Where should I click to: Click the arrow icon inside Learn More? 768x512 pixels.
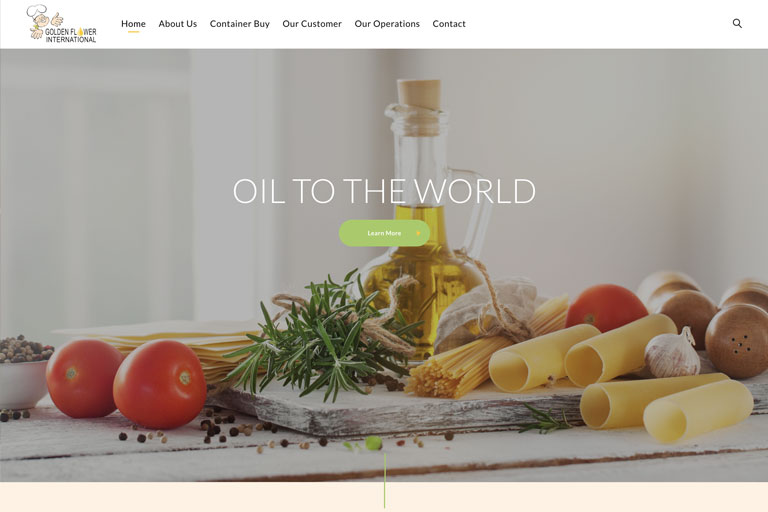418,233
